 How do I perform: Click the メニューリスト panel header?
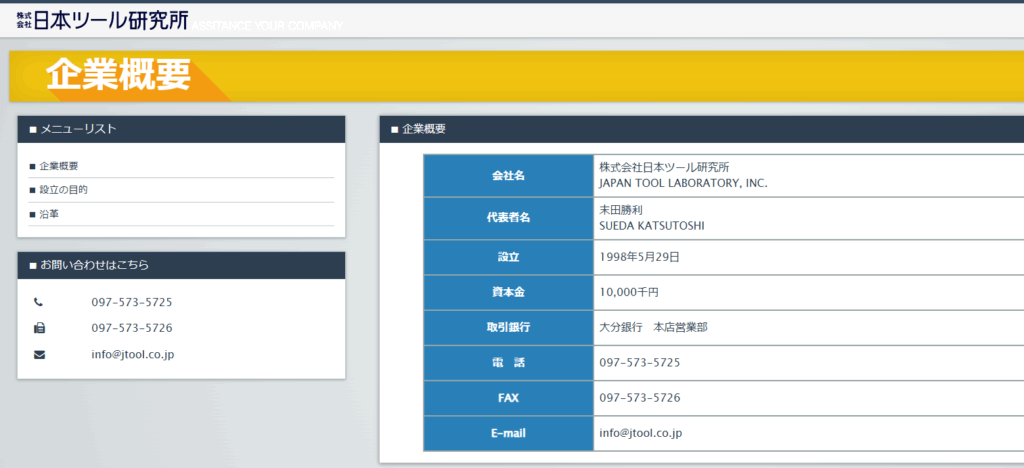pyautogui.click(x=181, y=129)
